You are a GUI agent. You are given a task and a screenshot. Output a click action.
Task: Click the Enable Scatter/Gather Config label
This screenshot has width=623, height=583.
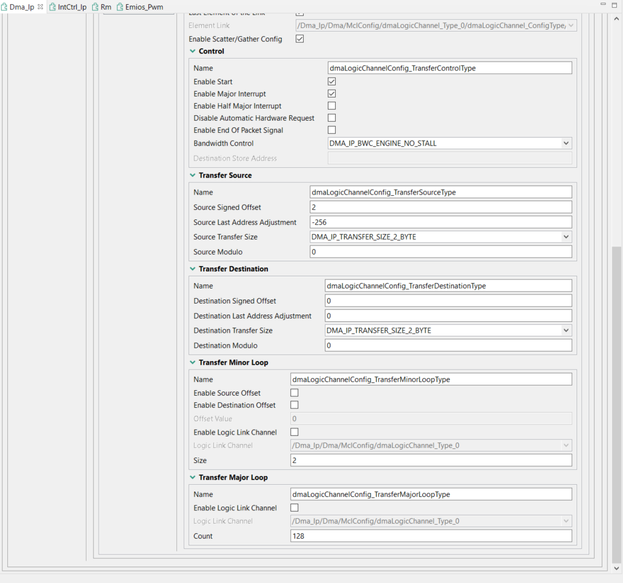coord(235,39)
